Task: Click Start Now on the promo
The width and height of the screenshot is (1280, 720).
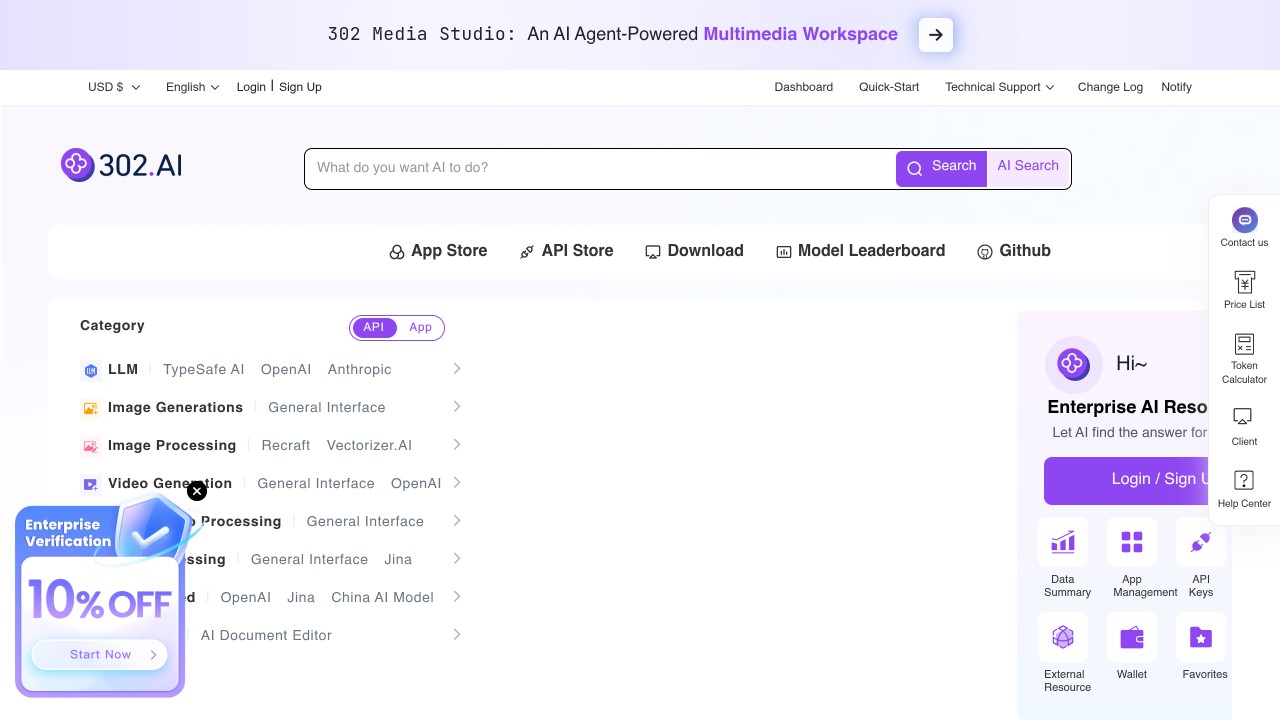Action: pyautogui.click(x=100, y=655)
